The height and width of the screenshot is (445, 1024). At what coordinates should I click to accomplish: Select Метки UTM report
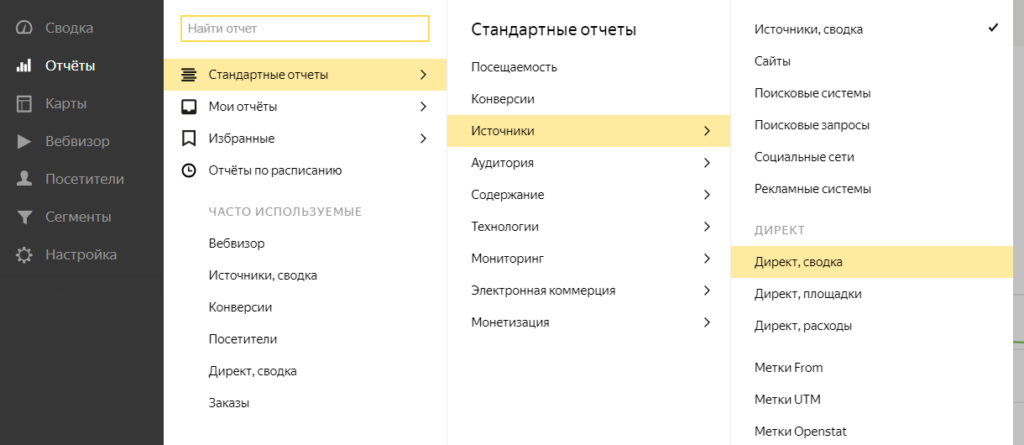pos(788,399)
